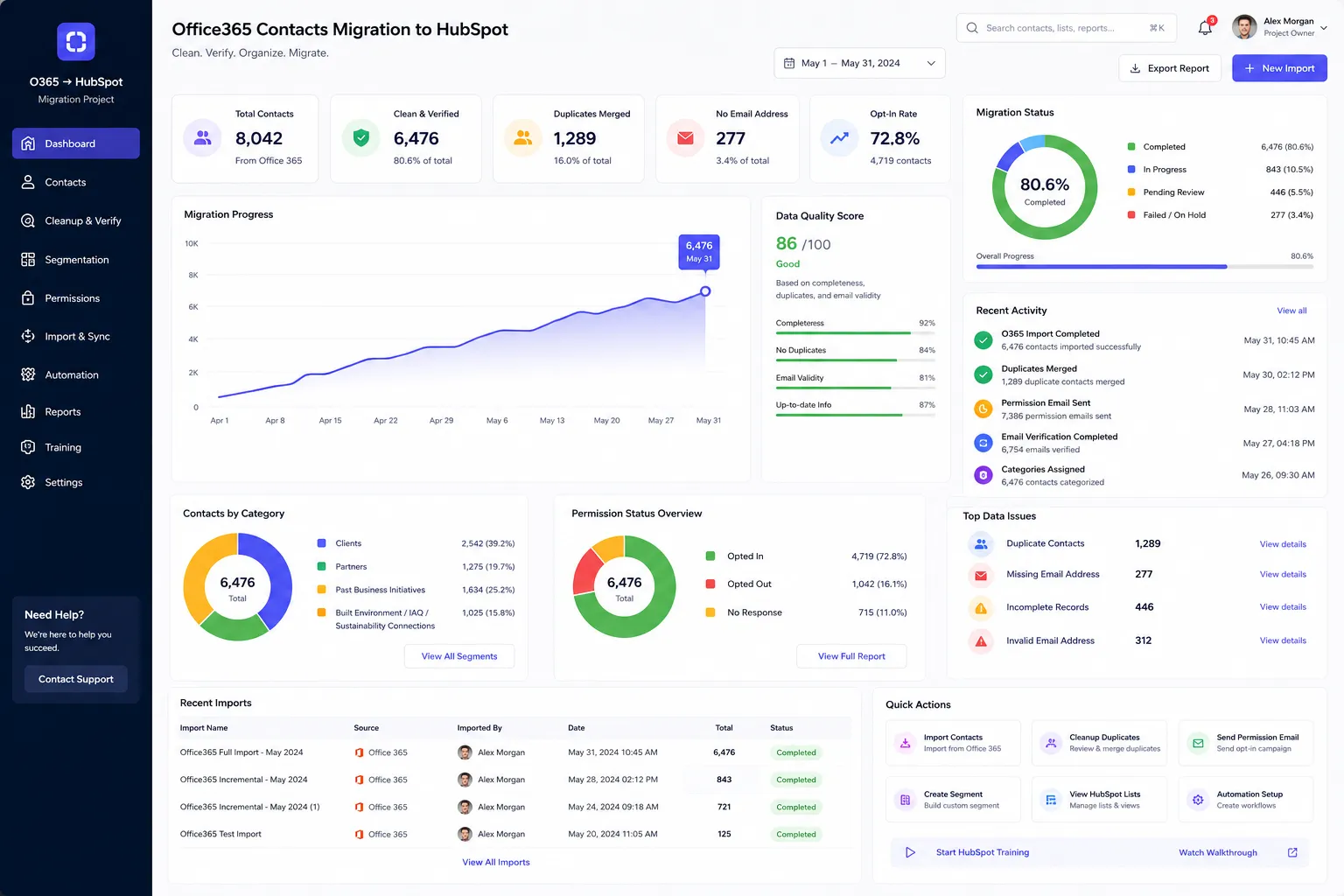Click the Missing Email Address envelope icon
Viewport: 1344px width, 896px height.
tap(981, 575)
